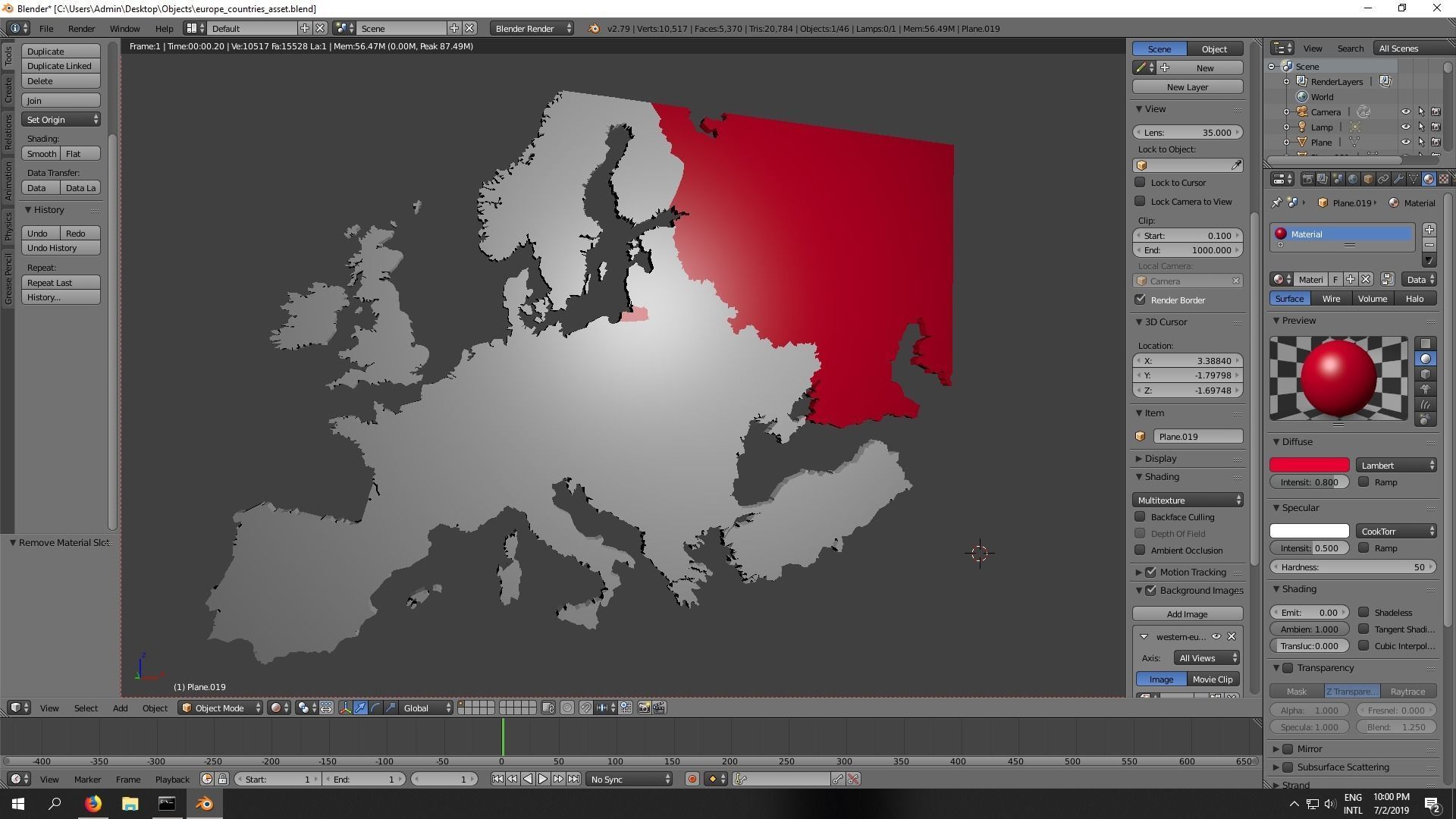Viewport: 1456px width, 819px height.
Task: Click the eyedropper next to Lock to Object
Action: pos(1236,165)
